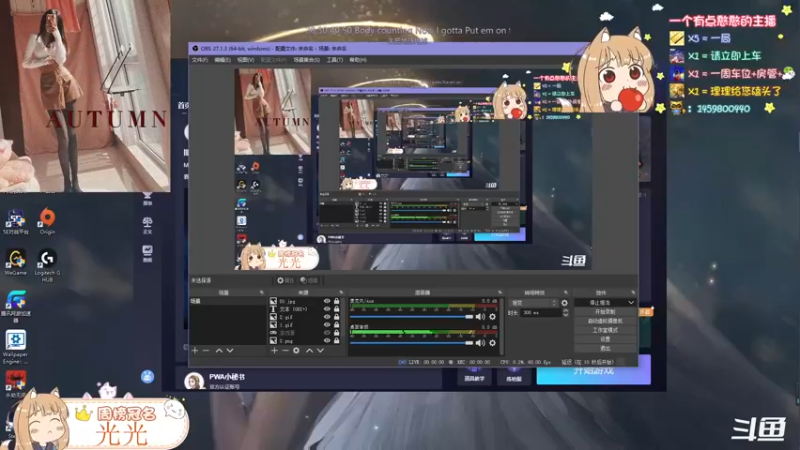This screenshot has width=800, height=450.
Task: Toggle visibility of 1.gif source
Action: click(x=327, y=324)
